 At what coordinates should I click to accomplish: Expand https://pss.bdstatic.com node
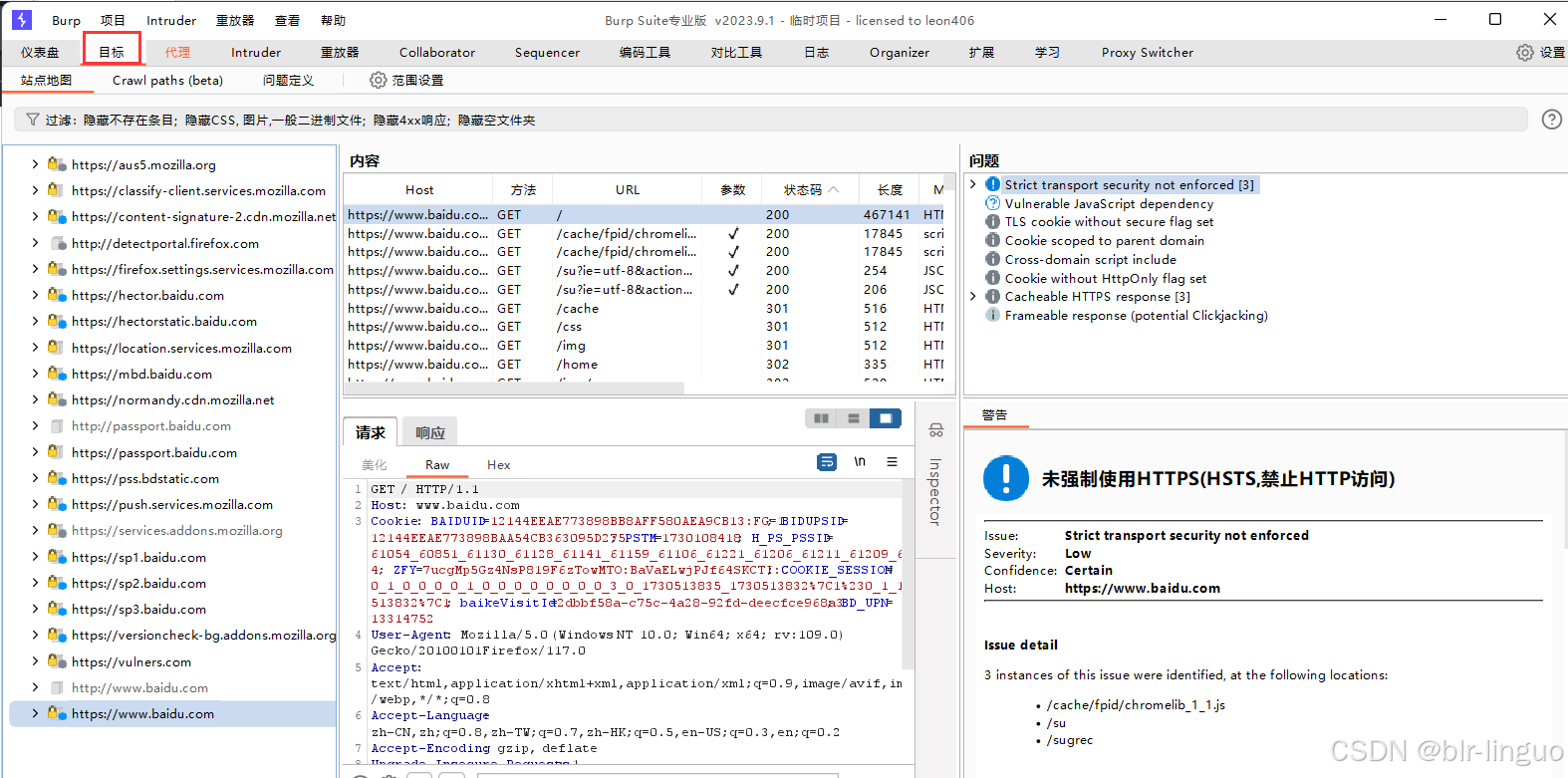(35, 478)
